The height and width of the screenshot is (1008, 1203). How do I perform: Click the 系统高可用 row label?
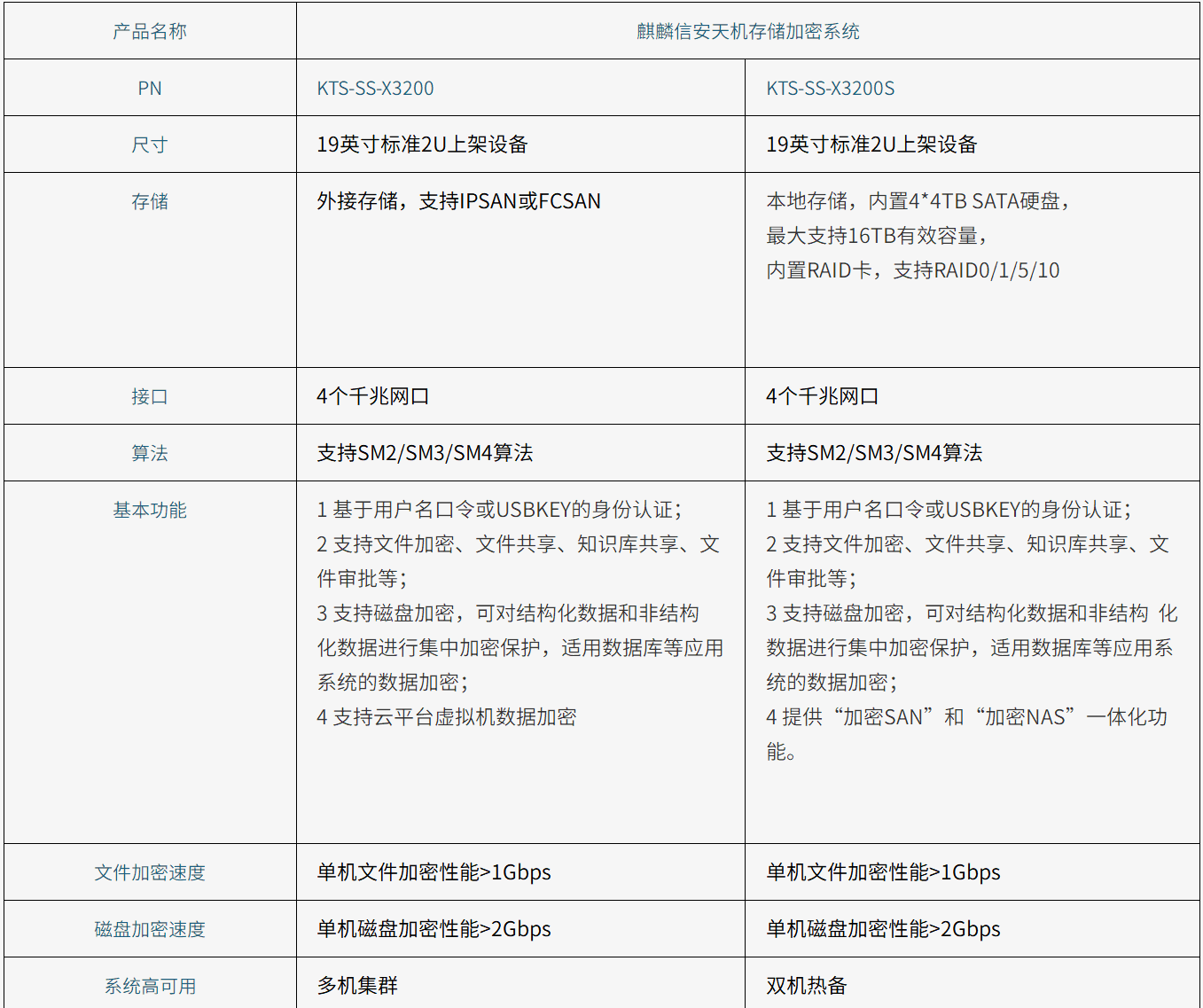[150, 987]
